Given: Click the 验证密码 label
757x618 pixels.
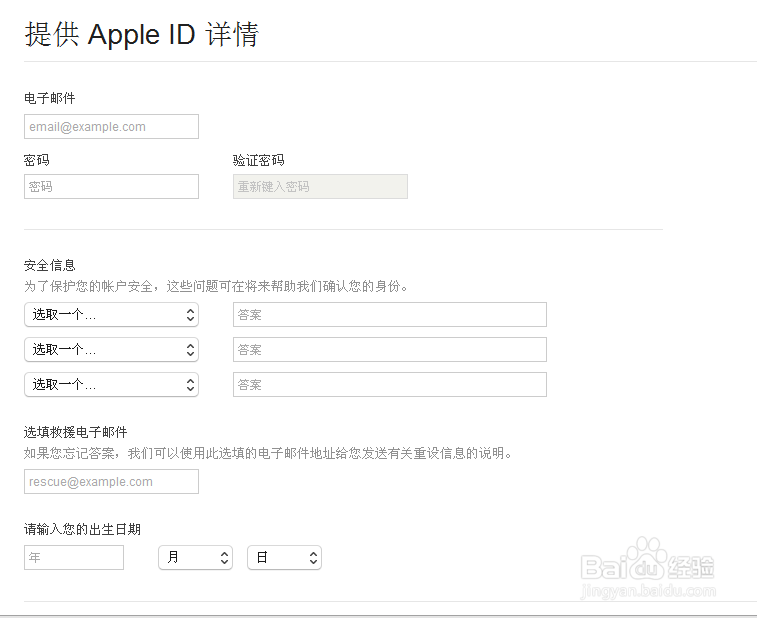Looking at the screenshot, I should (259, 160).
